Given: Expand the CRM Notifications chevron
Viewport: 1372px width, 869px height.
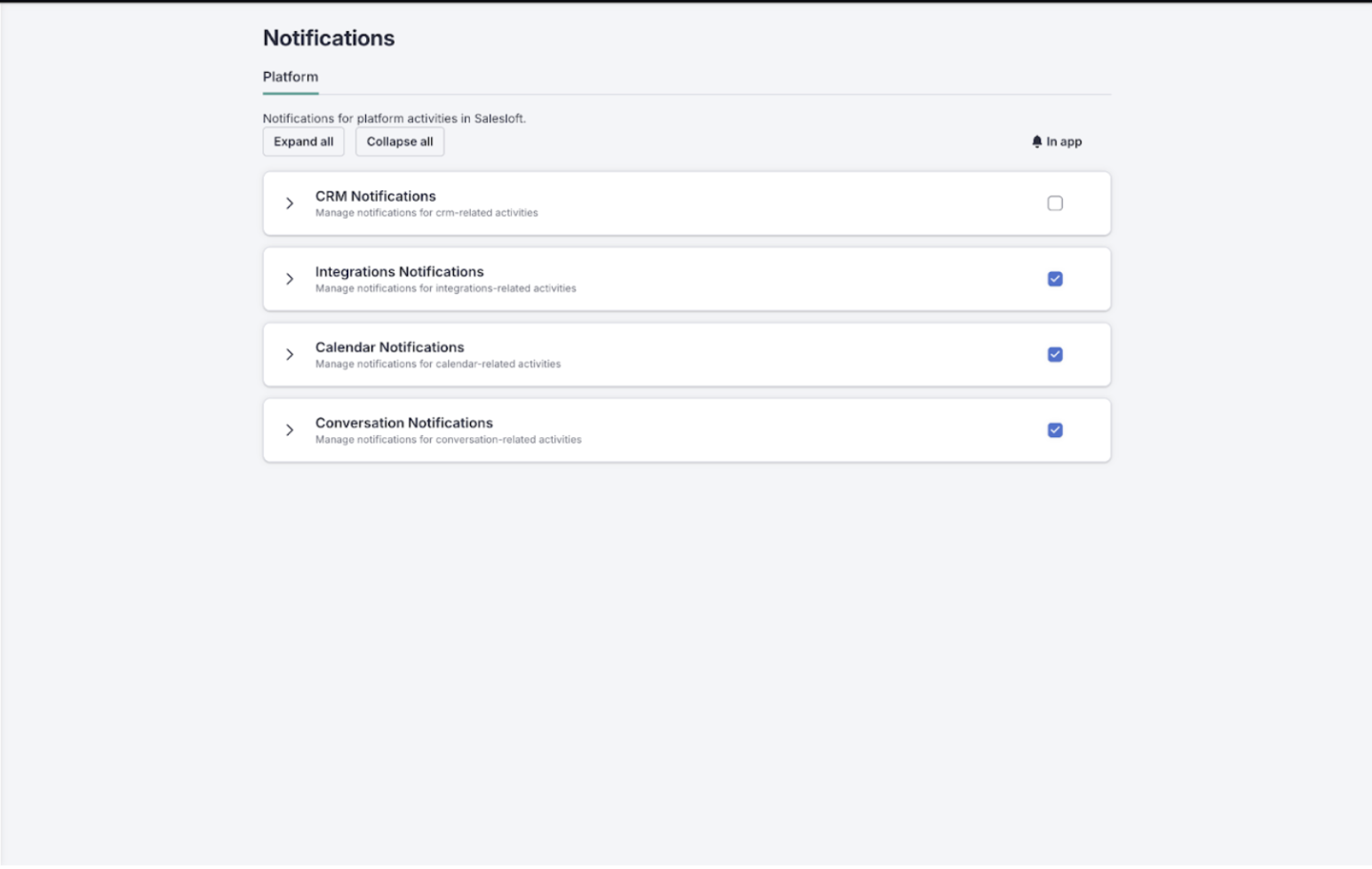Looking at the screenshot, I should pos(290,203).
